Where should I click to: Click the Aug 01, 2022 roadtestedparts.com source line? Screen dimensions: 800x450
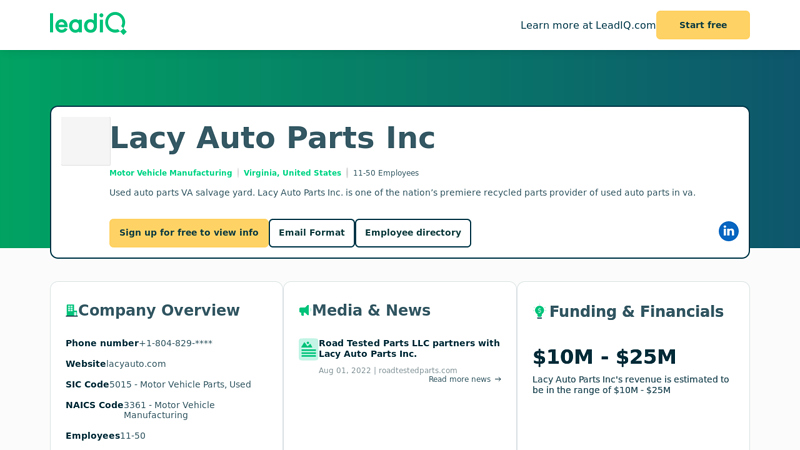388,370
